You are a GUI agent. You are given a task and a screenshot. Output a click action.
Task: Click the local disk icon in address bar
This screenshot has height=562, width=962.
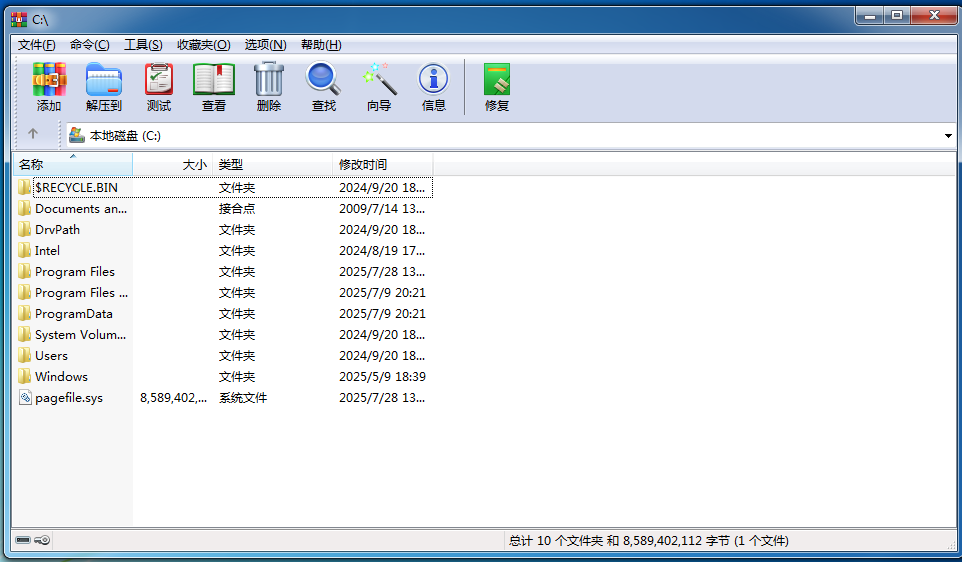tap(77, 135)
